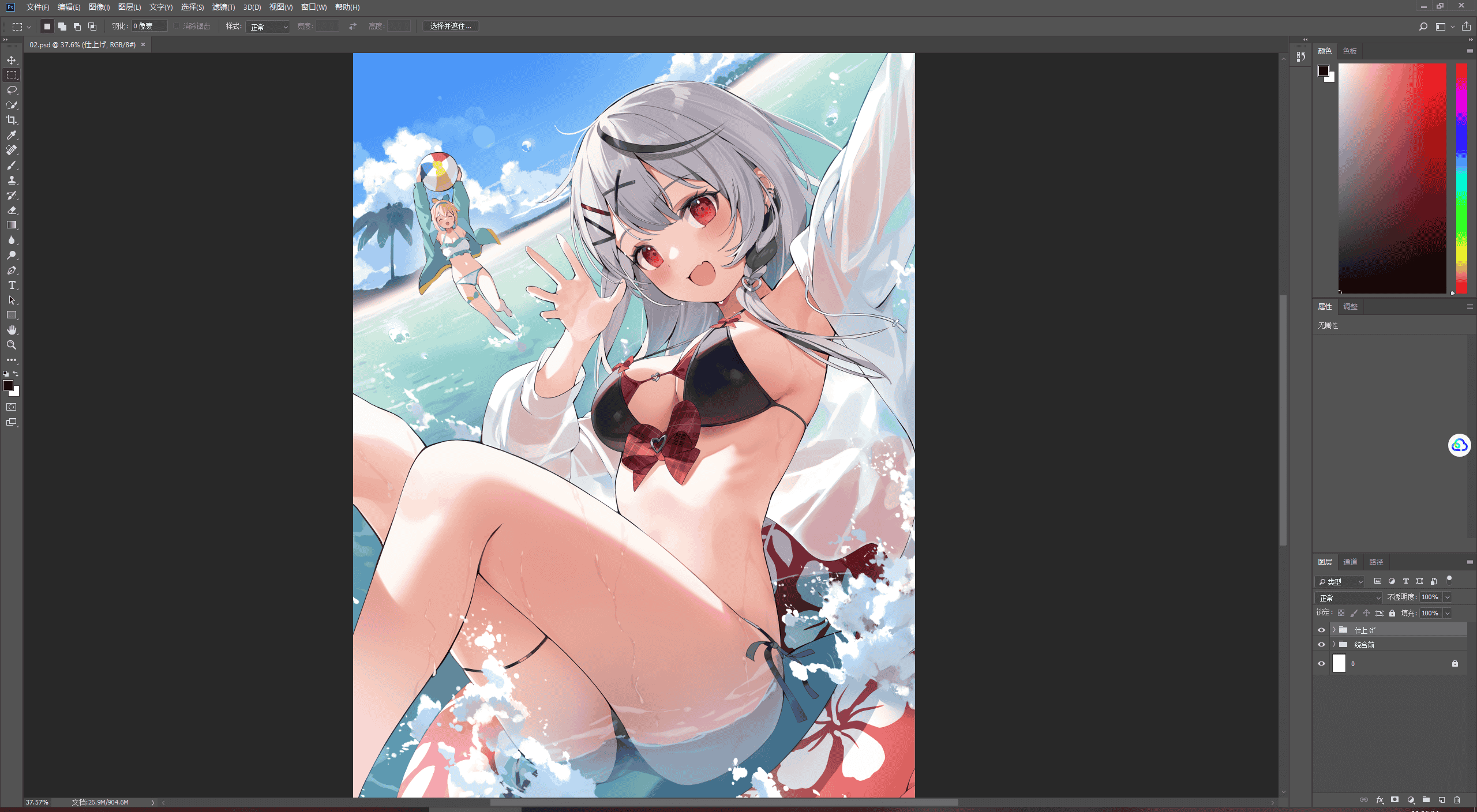This screenshot has width=1477, height=812.
Task: Add a layer mask from Layers panel
Action: coord(1394,800)
